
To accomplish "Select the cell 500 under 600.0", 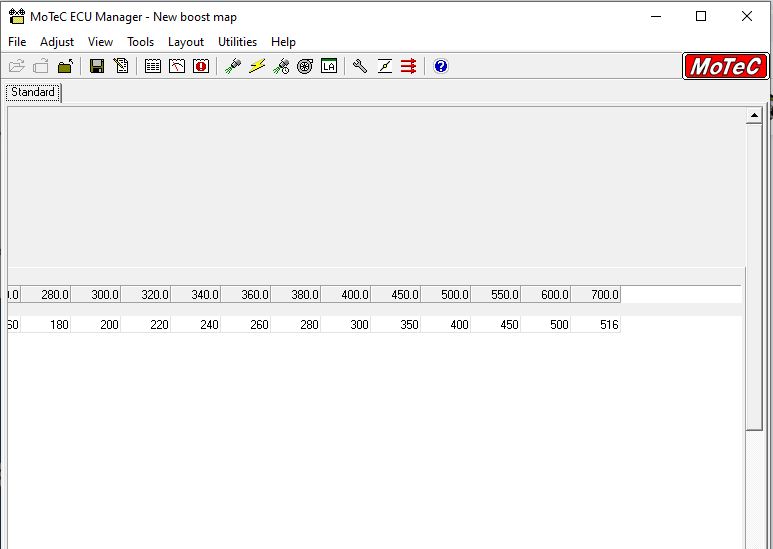I will tap(546, 324).
